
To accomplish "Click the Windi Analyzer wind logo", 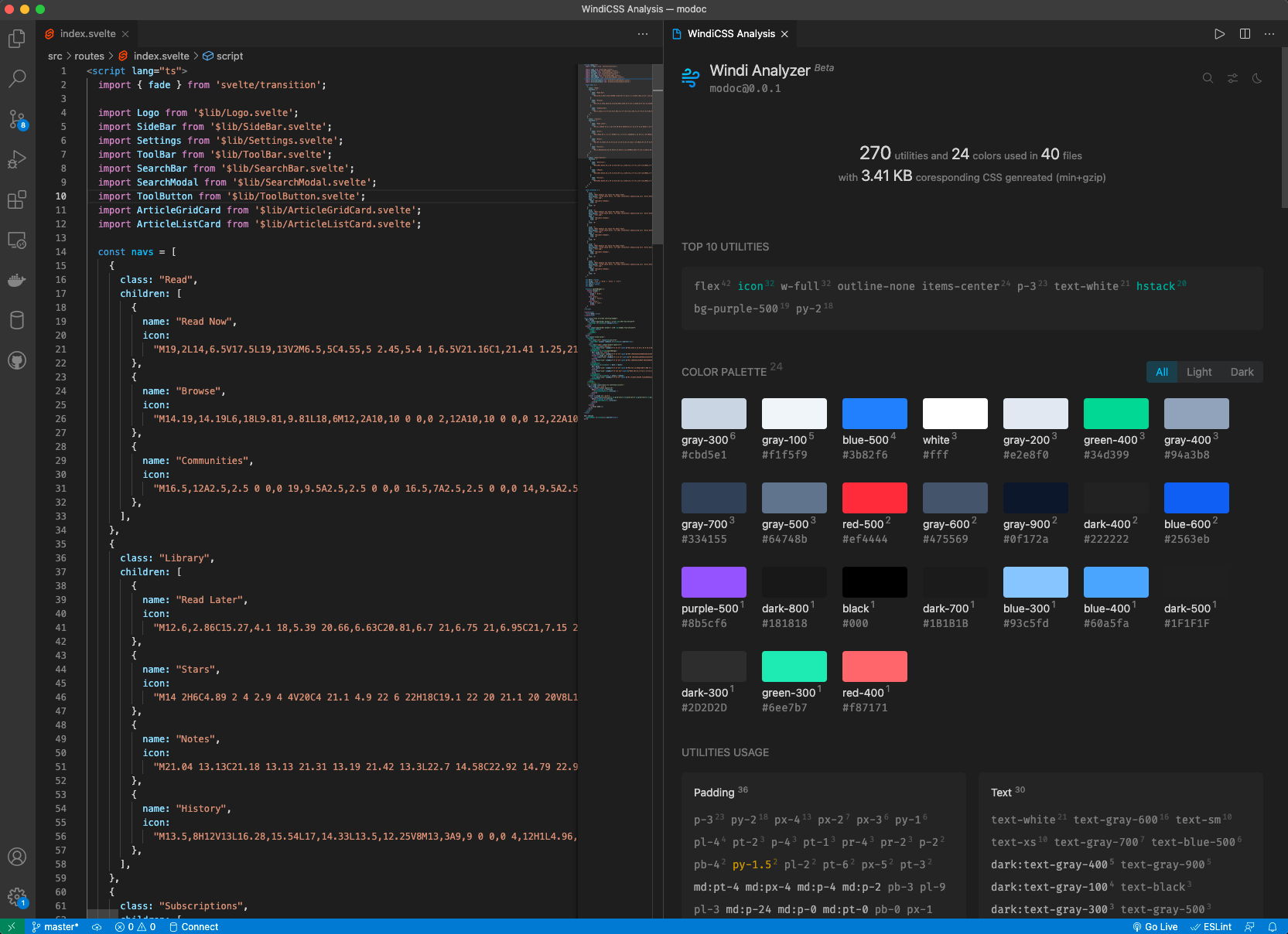I will tap(690, 78).
